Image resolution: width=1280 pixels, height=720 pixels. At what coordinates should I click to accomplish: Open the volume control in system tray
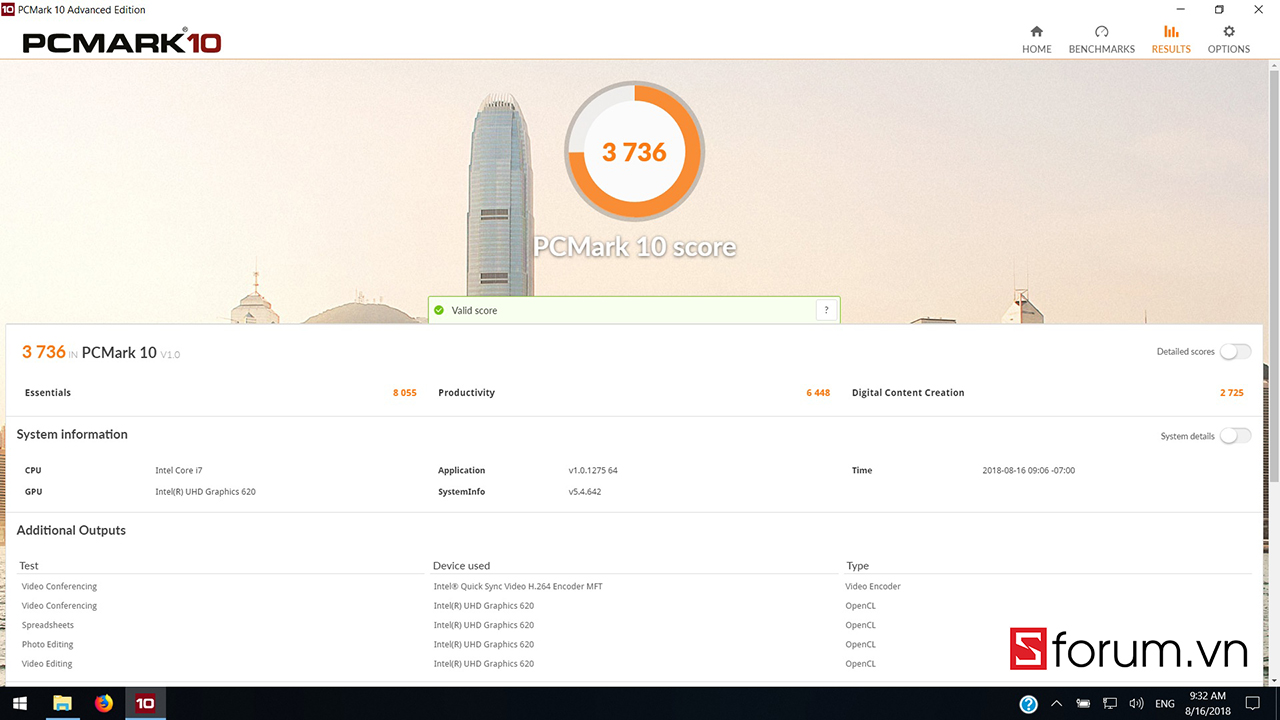click(x=1136, y=704)
